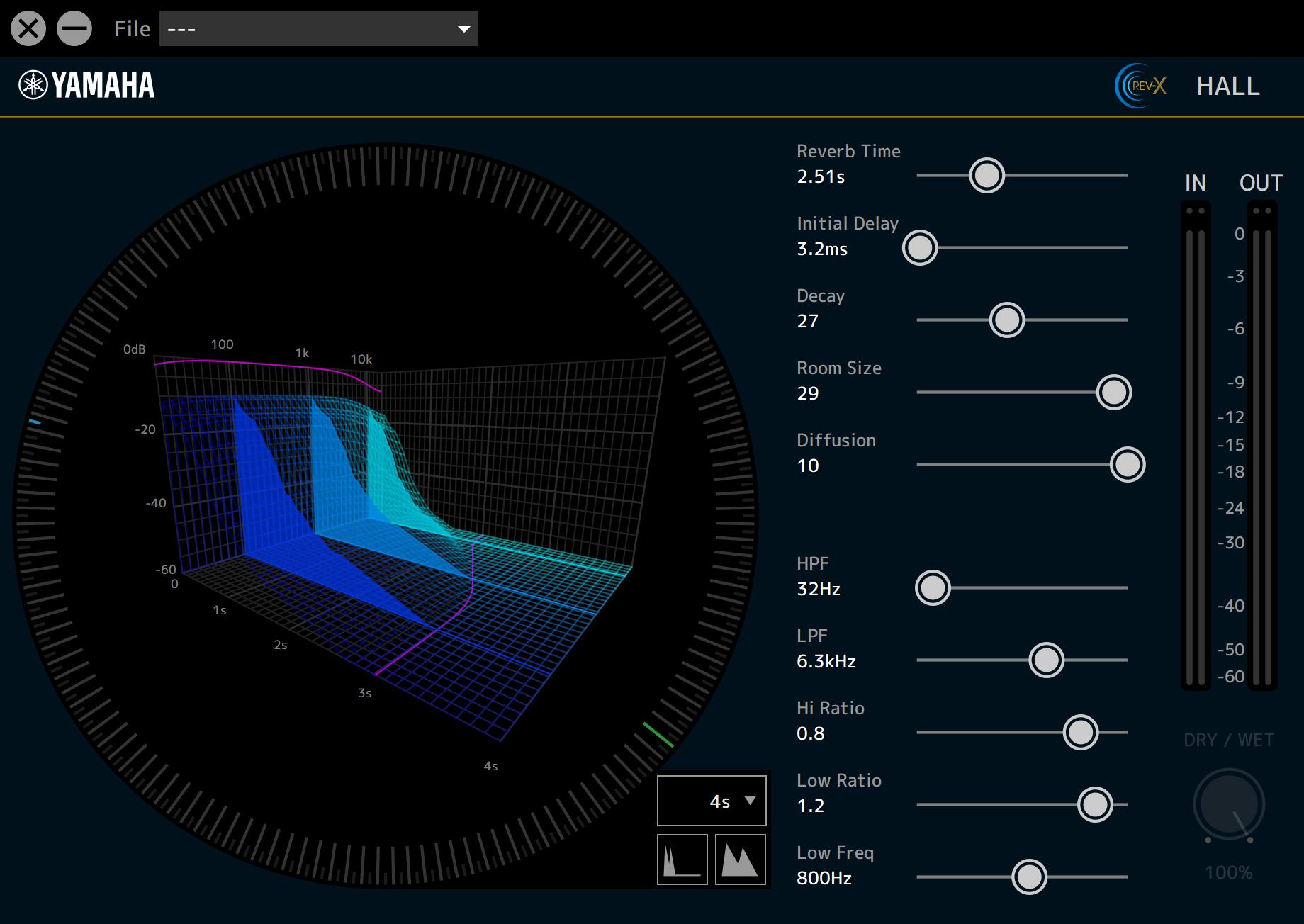This screenshot has width=1304, height=924.
Task: Click the HPF slider handle
Action: coord(932,588)
